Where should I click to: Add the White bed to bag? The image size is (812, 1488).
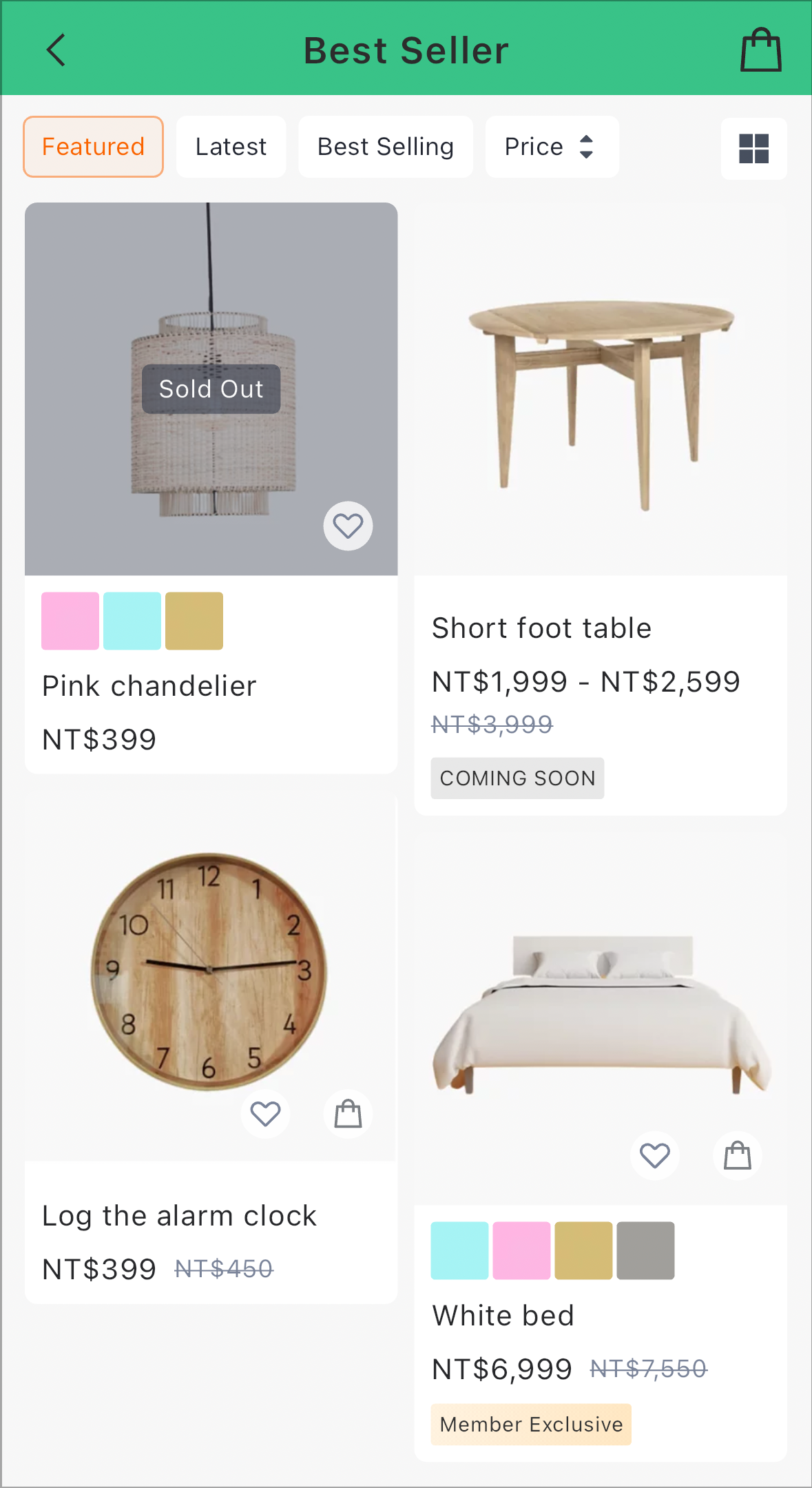(x=737, y=1155)
